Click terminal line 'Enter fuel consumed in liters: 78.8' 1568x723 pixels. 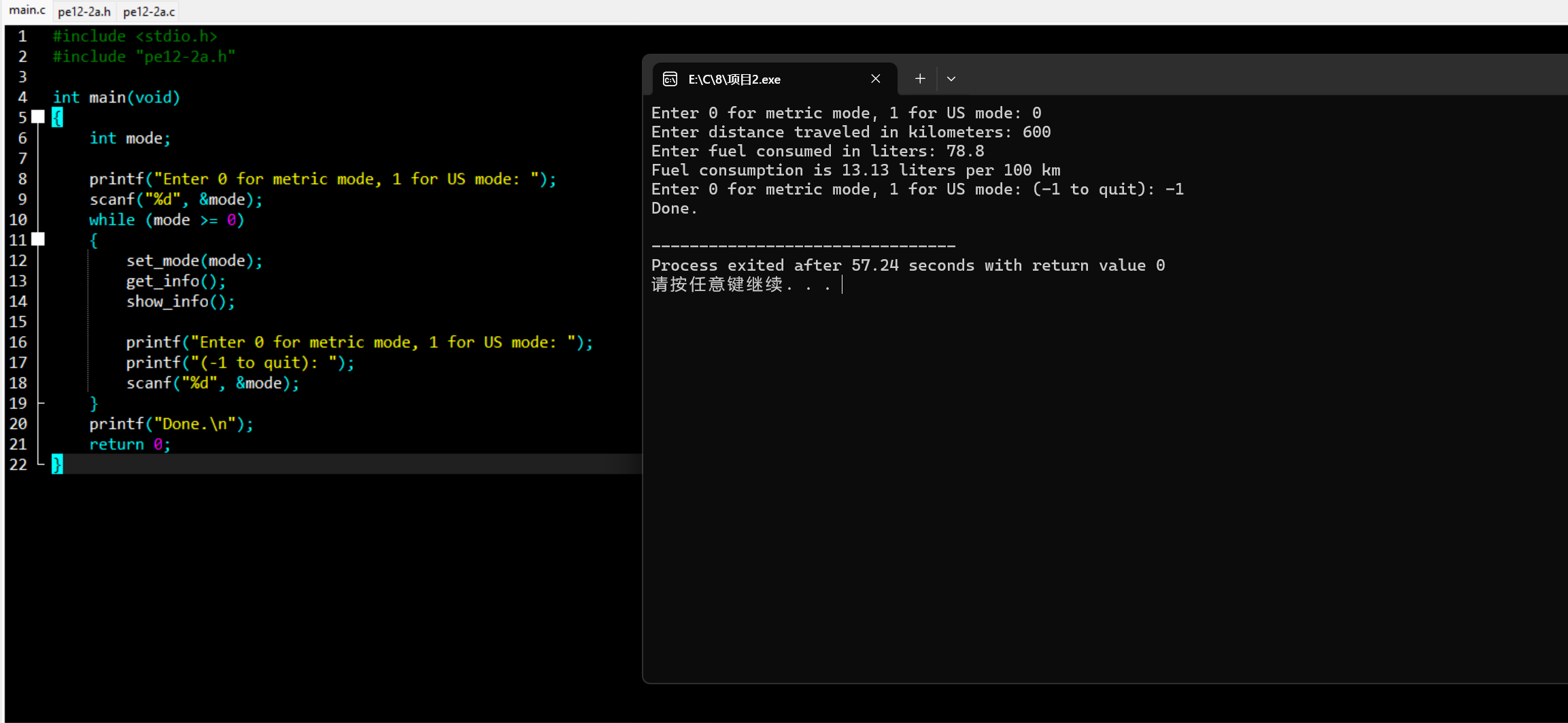click(818, 151)
